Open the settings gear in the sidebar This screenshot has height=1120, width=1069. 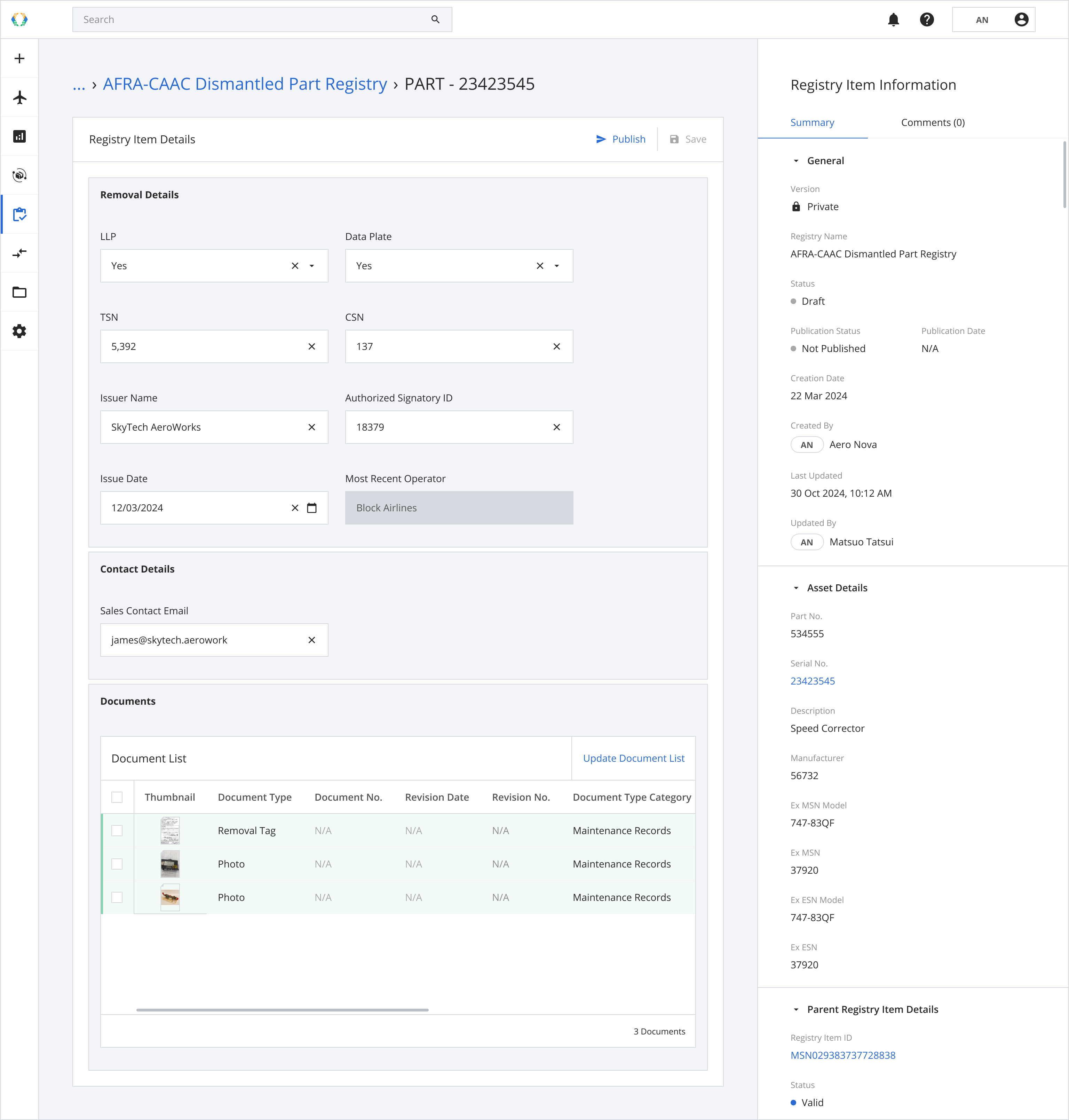(19, 331)
